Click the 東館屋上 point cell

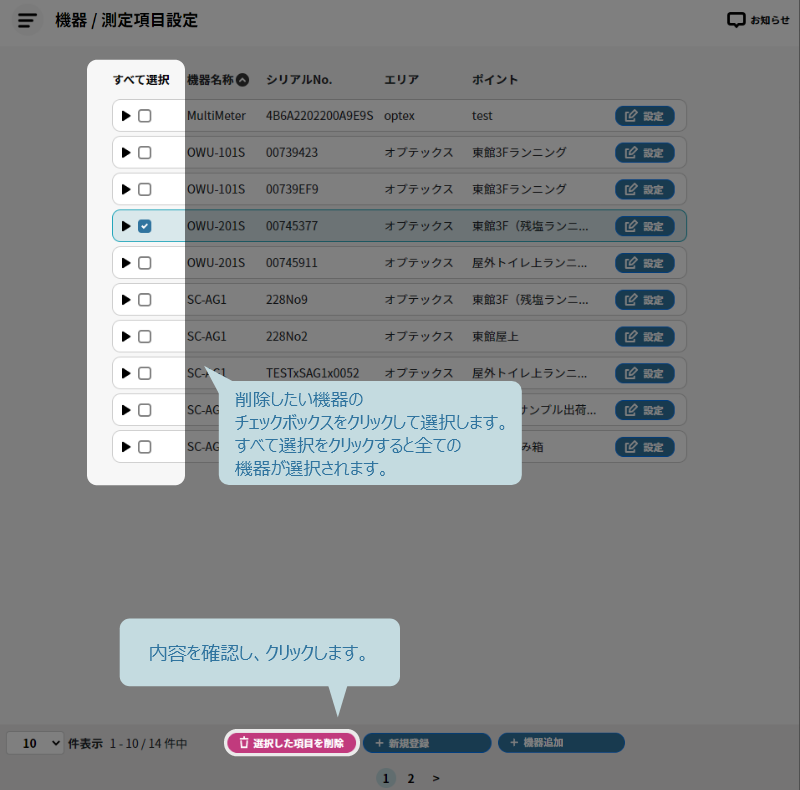point(495,336)
